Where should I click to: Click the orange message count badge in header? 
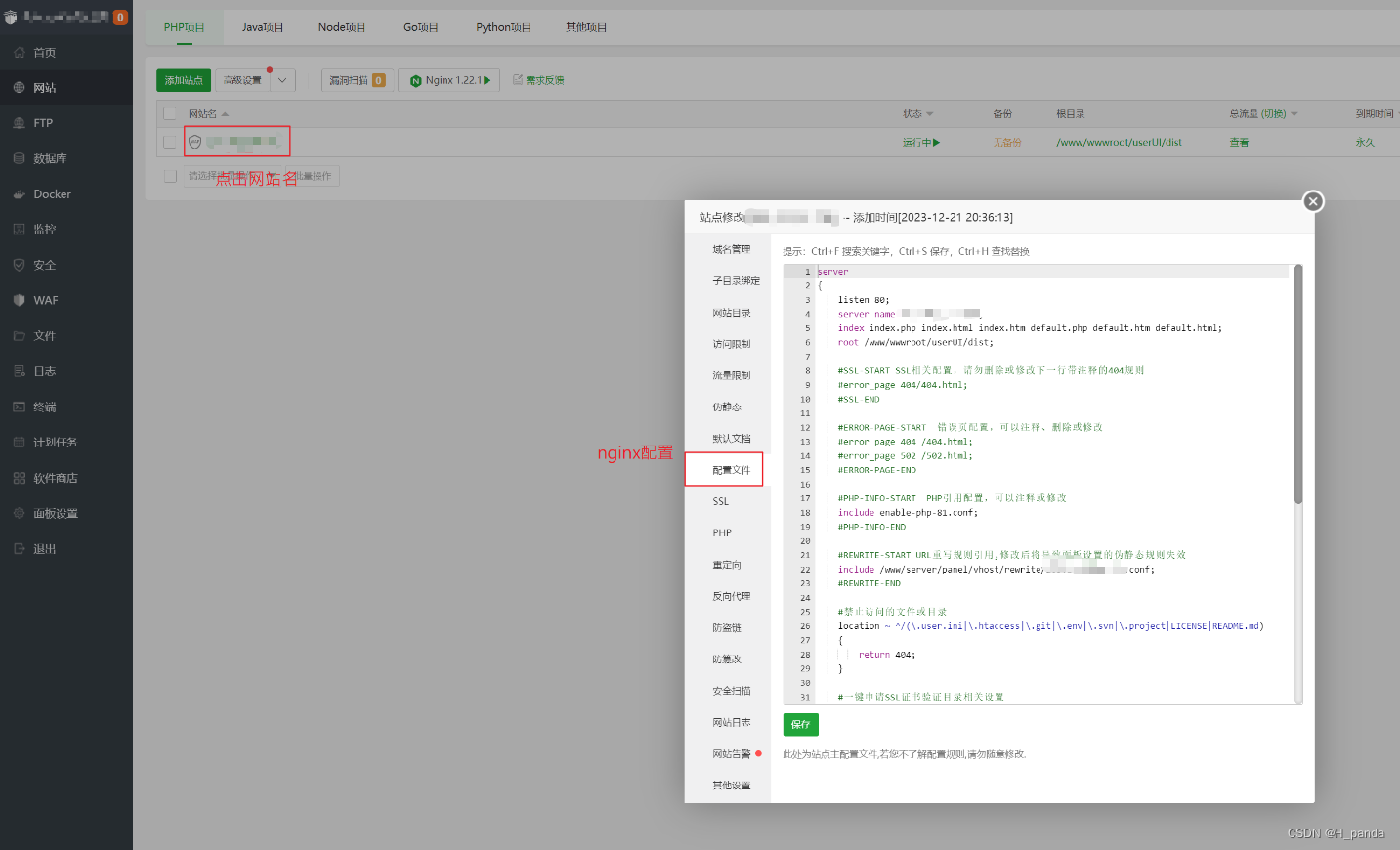pos(120,17)
